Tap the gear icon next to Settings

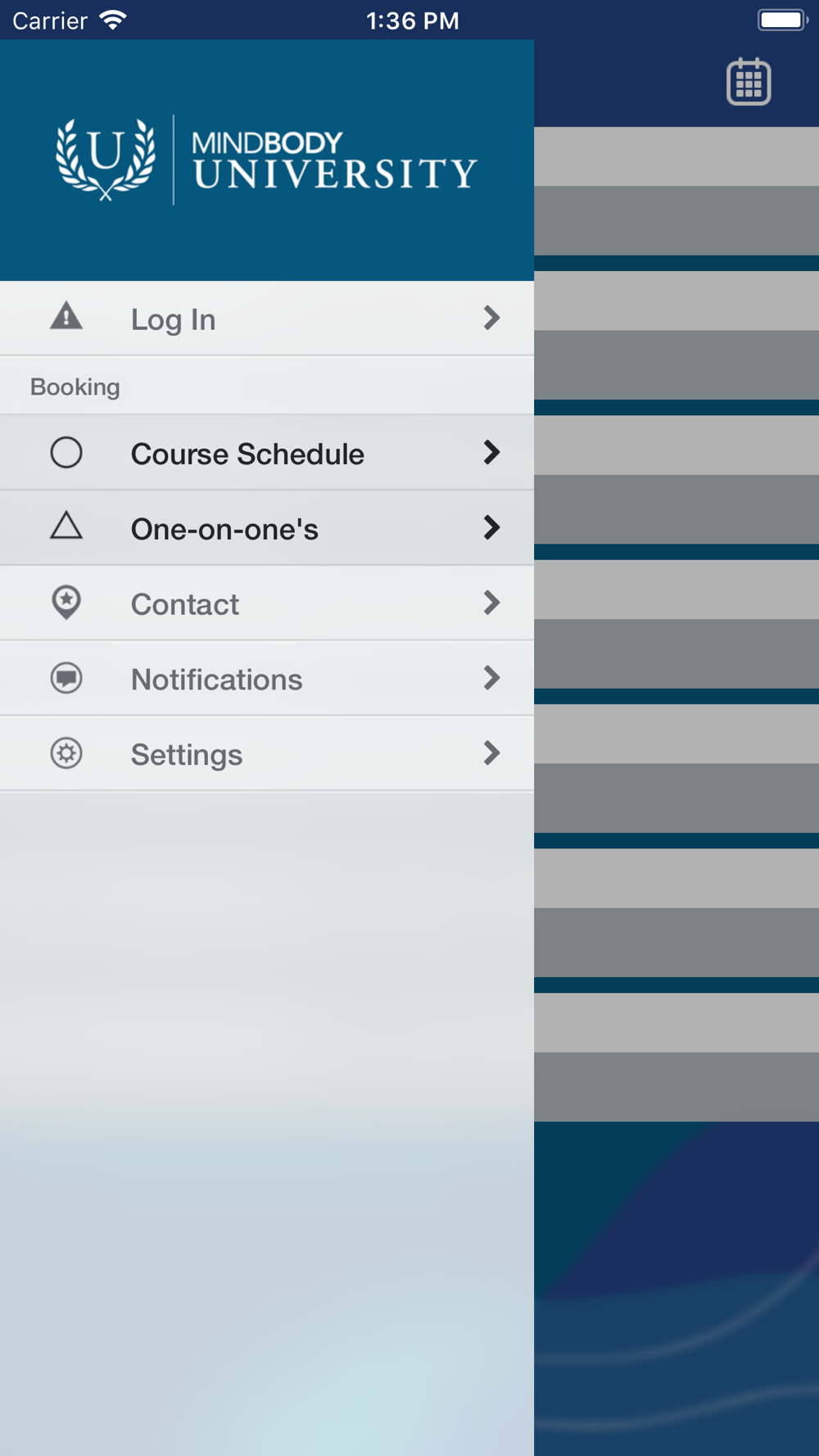[x=66, y=753]
